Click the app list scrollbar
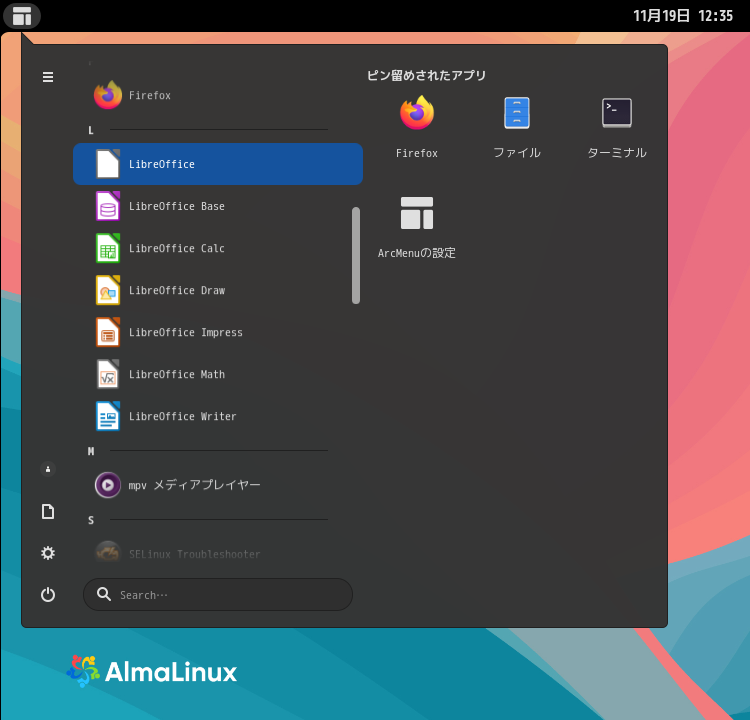Image resolution: width=750 pixels, height=720 pixels. [x=355, y=255]
